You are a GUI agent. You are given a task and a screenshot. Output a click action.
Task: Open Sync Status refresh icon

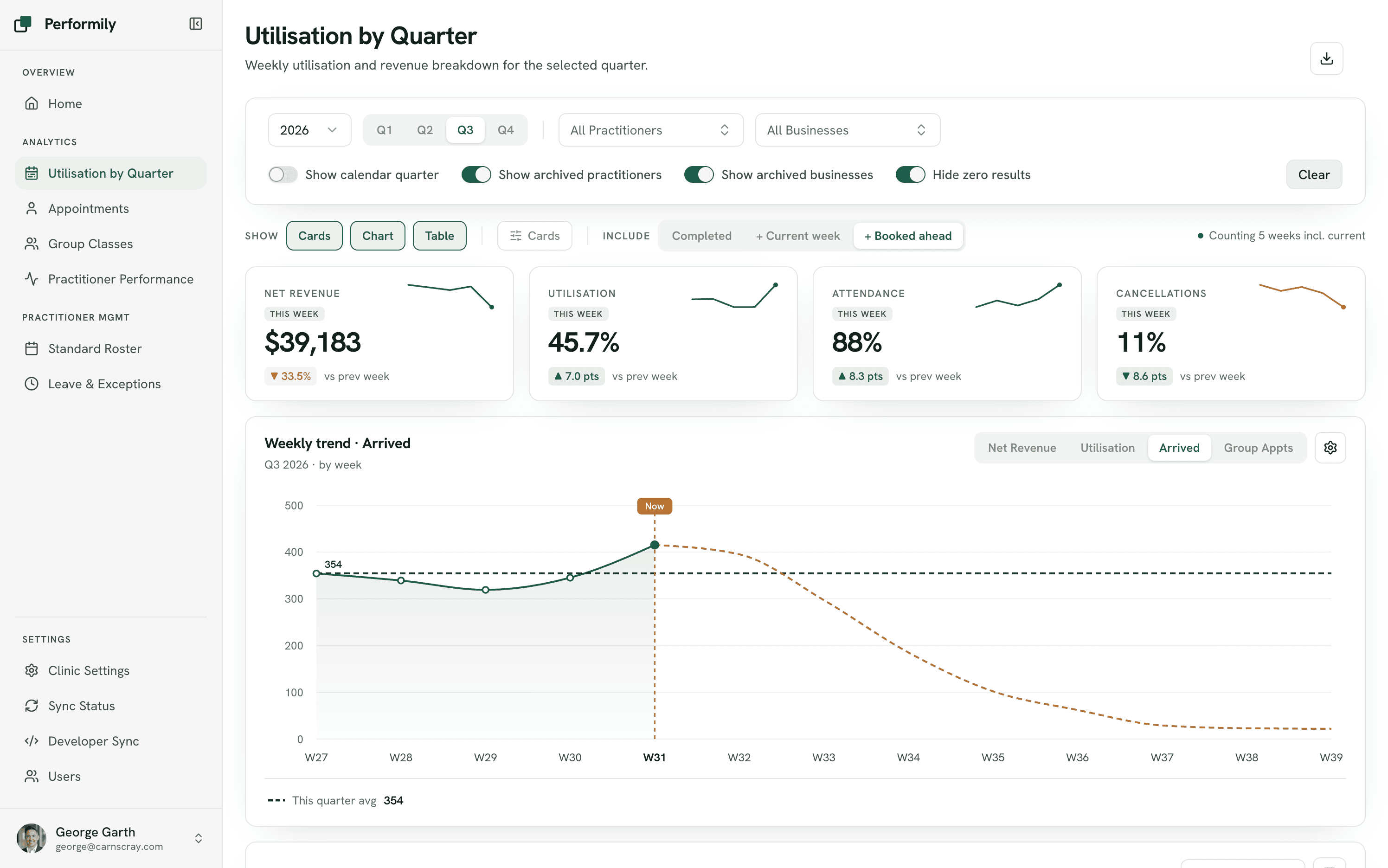pyautogui.click(x=32, y=706)
